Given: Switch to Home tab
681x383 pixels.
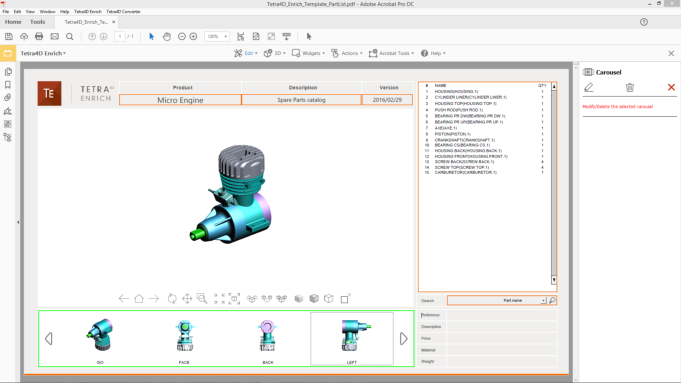Looking at the screenshot, I should tap(13, 22).
